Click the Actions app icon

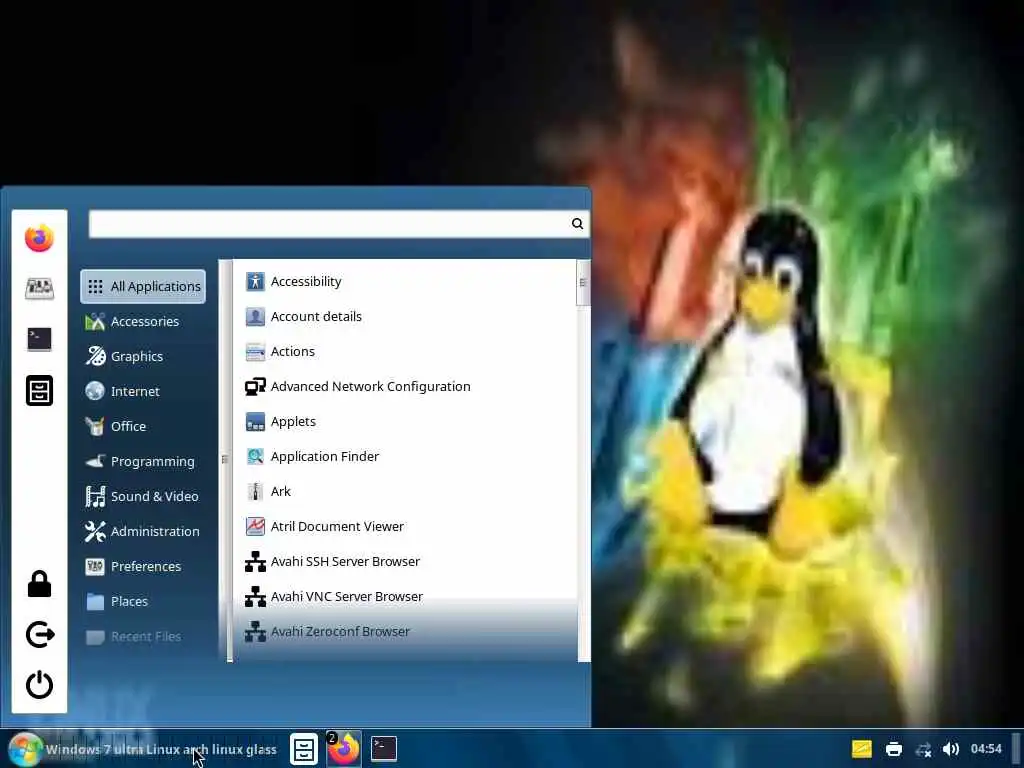255,351
